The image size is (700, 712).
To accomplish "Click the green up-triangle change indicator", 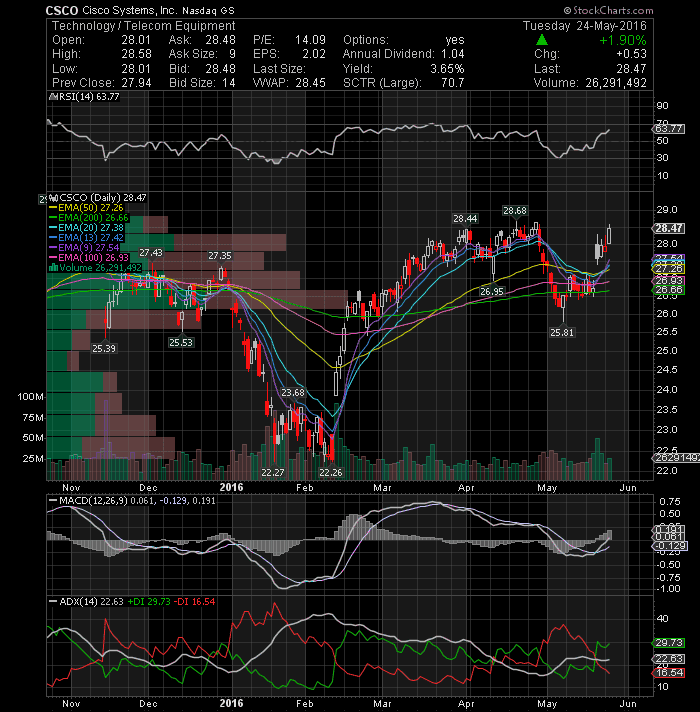I will pos(542,40).
